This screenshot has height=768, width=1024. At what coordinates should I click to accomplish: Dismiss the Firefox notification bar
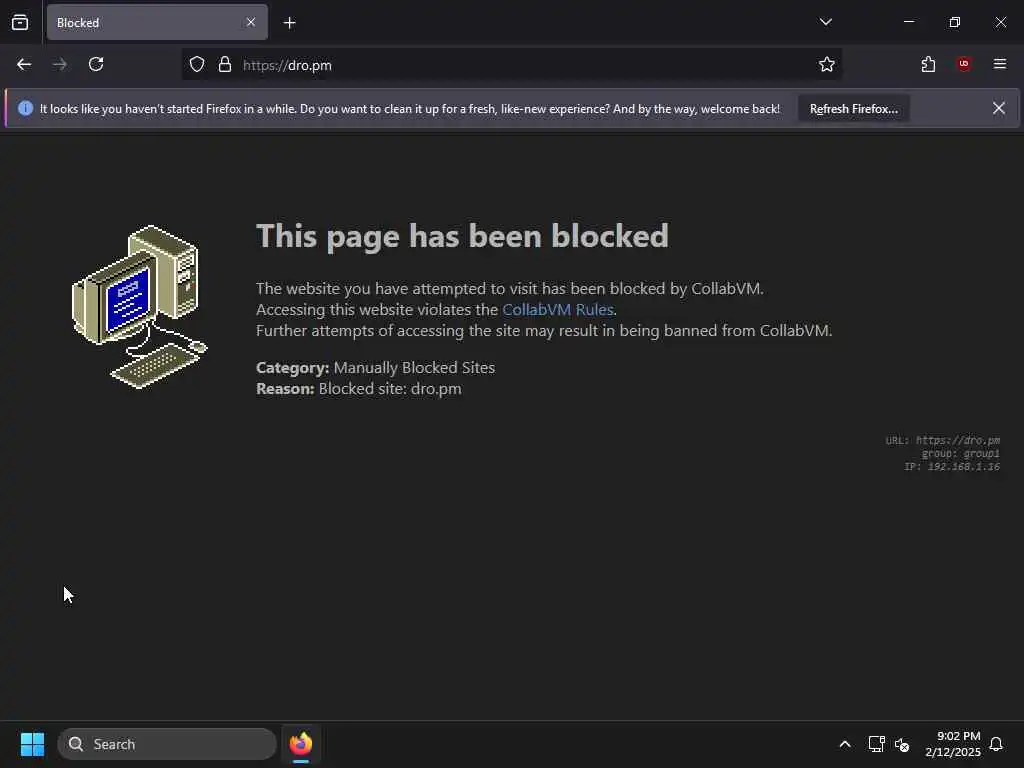[x=999, y=108]
